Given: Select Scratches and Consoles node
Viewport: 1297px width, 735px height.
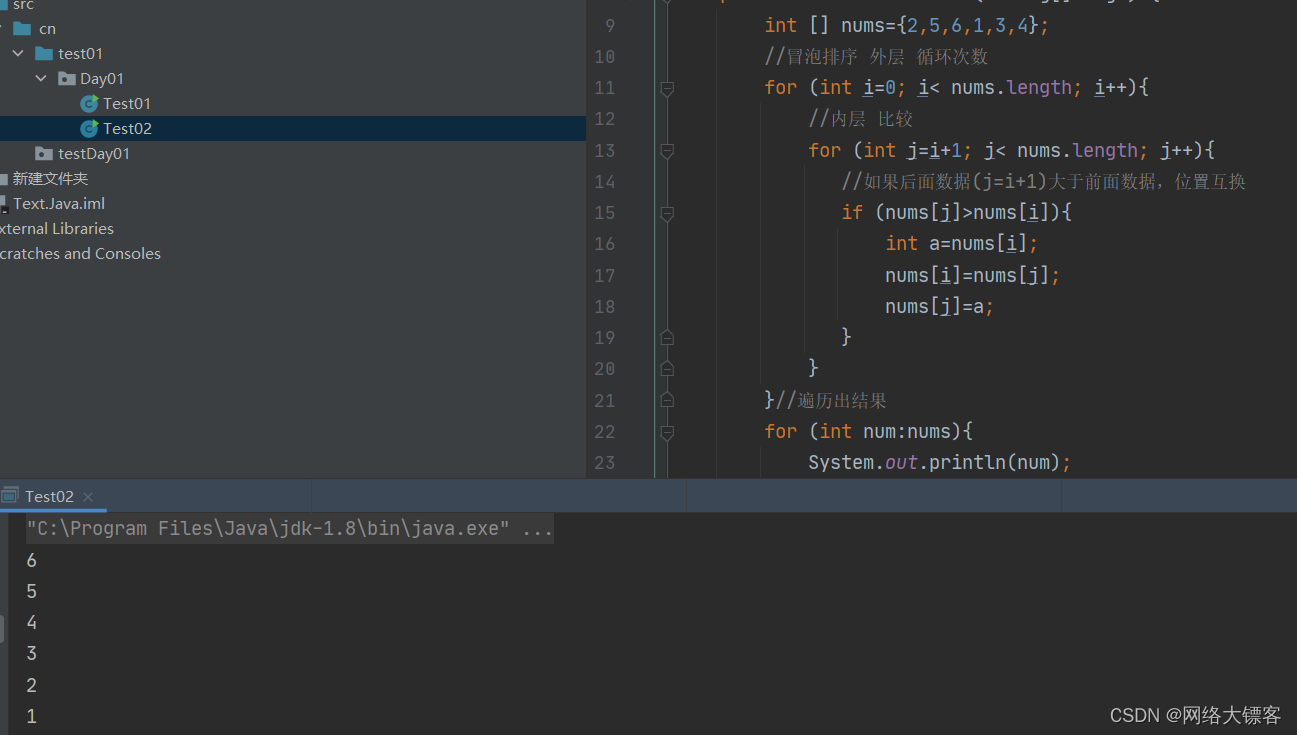Looking at the screenshot, I should [x=80, y=253].
